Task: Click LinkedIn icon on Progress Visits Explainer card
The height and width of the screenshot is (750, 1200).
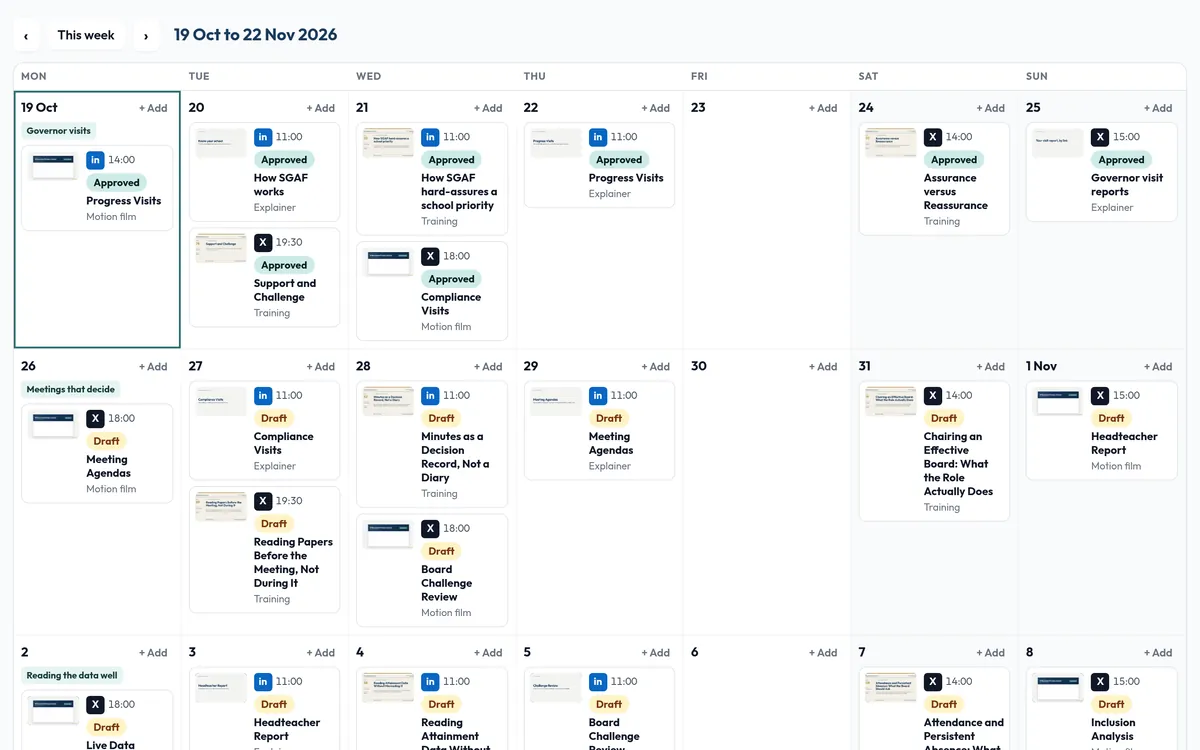Action: tap(598, 137)
